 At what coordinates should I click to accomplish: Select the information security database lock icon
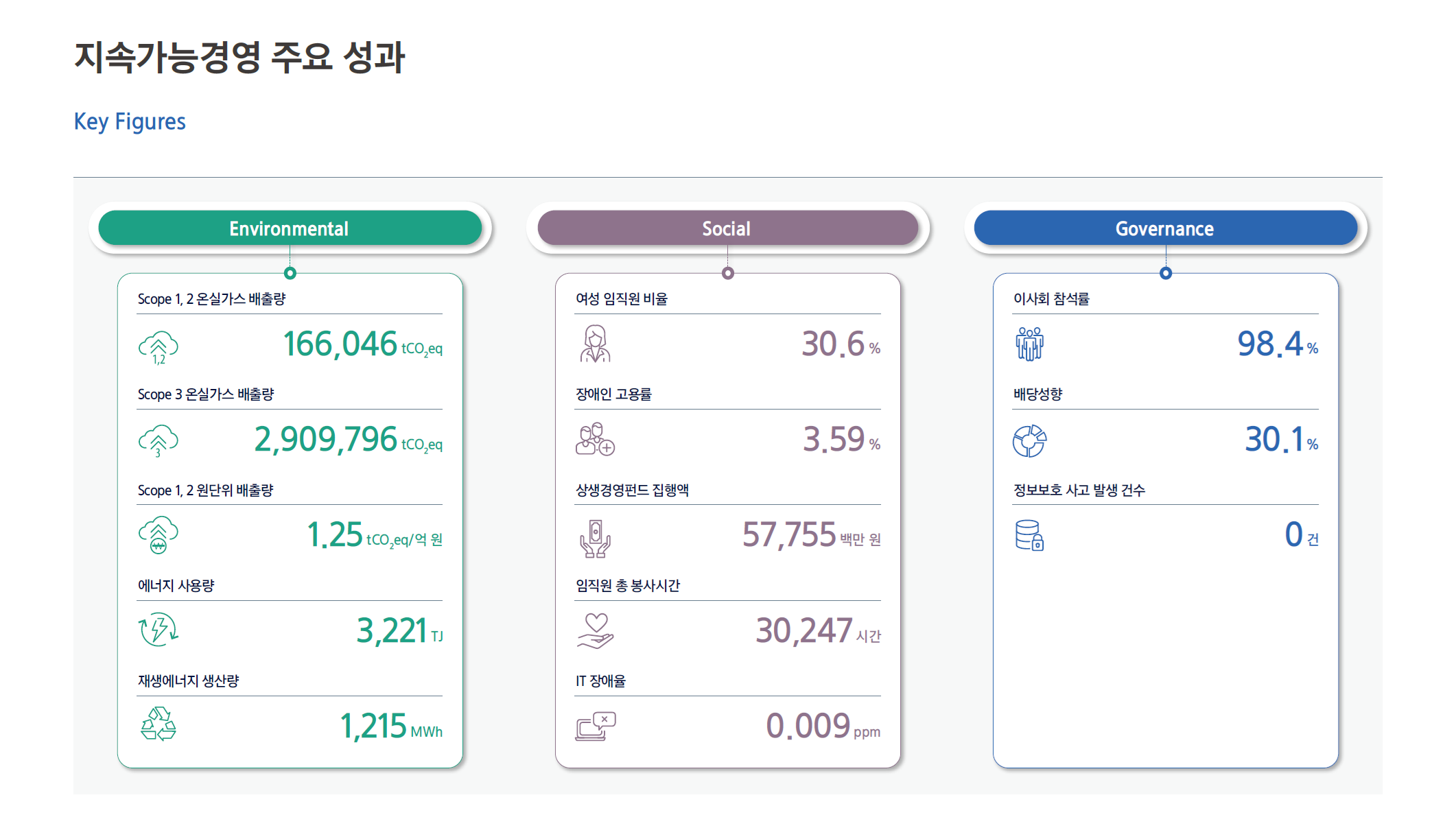click(1029, 535)
